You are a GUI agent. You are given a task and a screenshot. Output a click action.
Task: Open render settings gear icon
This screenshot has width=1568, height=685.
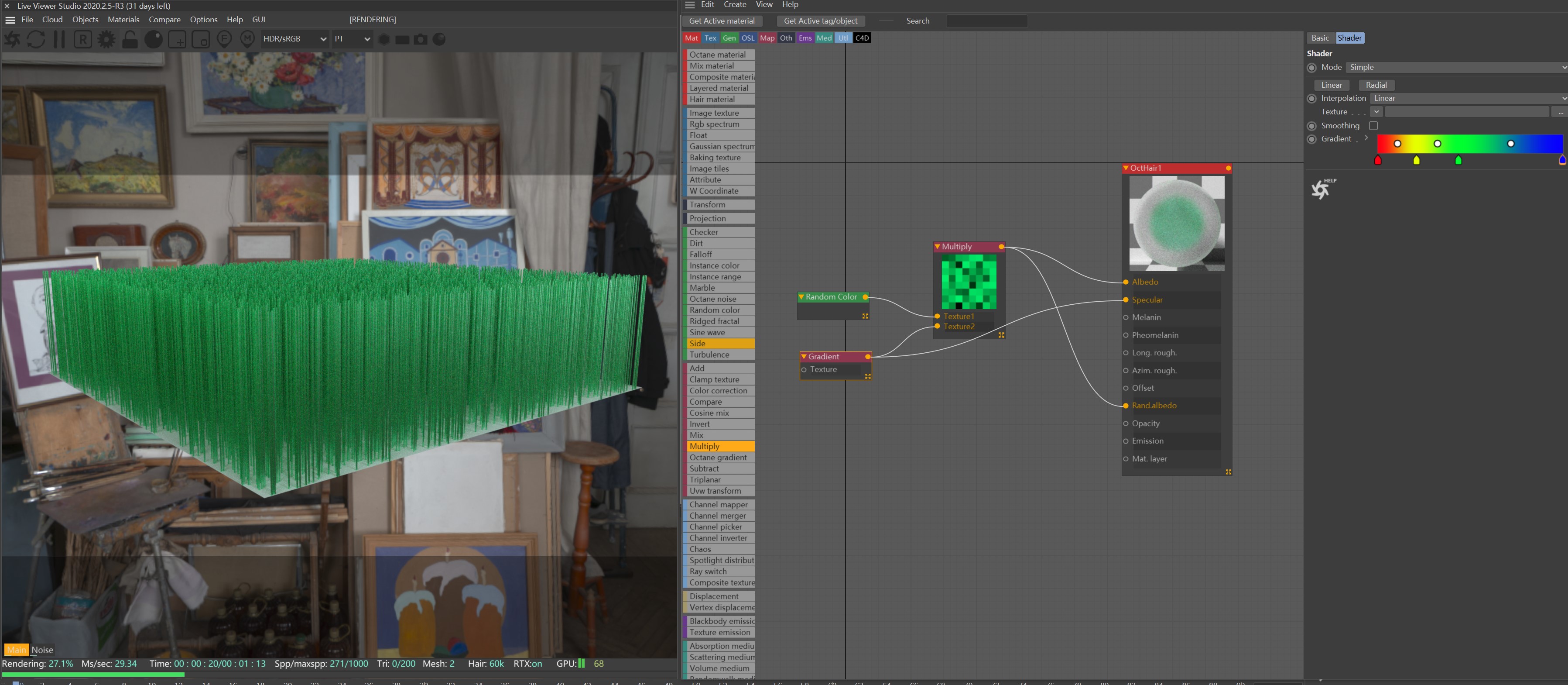(x=106, y=40)
